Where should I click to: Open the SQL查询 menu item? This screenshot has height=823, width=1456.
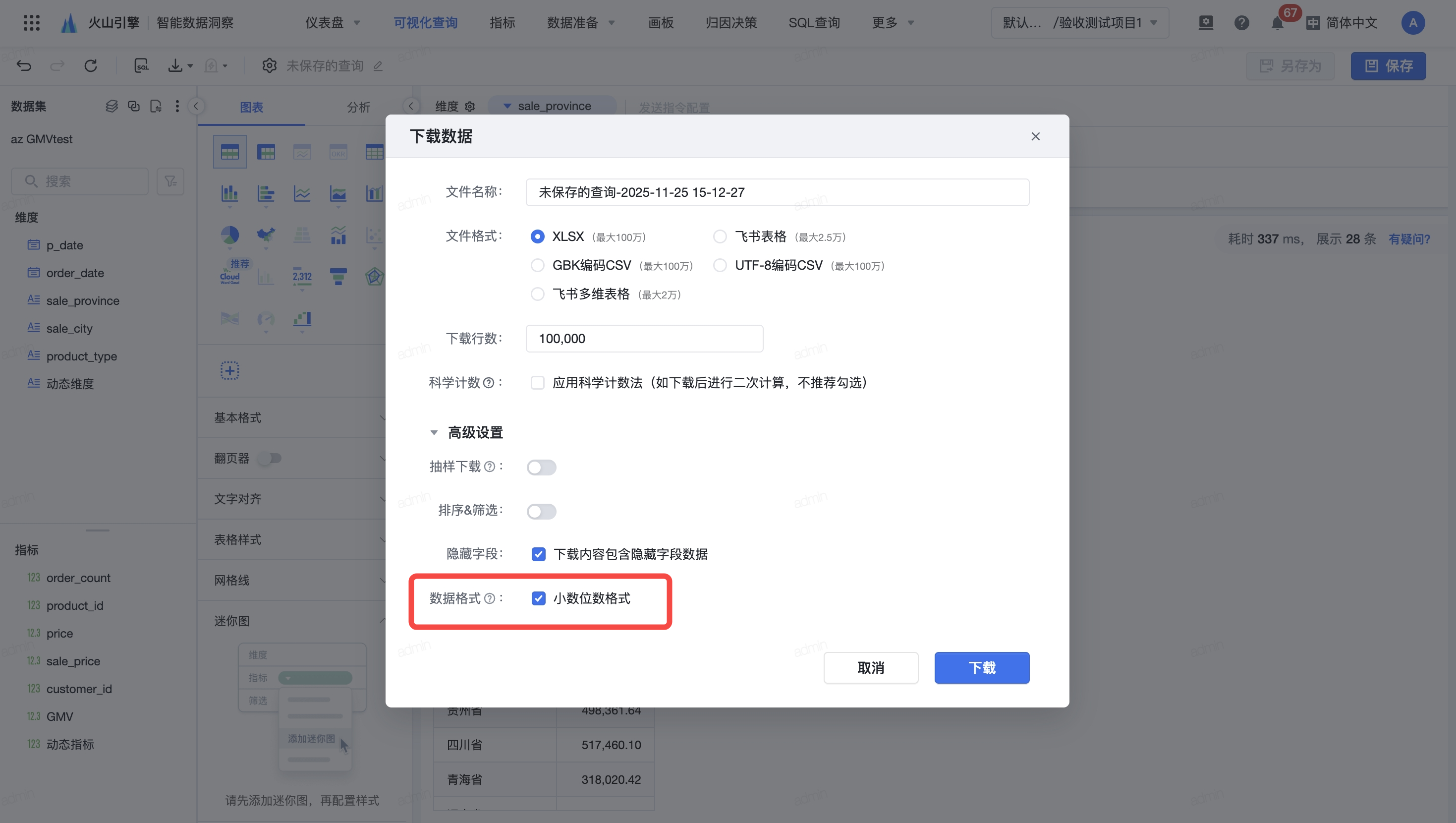coord(814,23)
